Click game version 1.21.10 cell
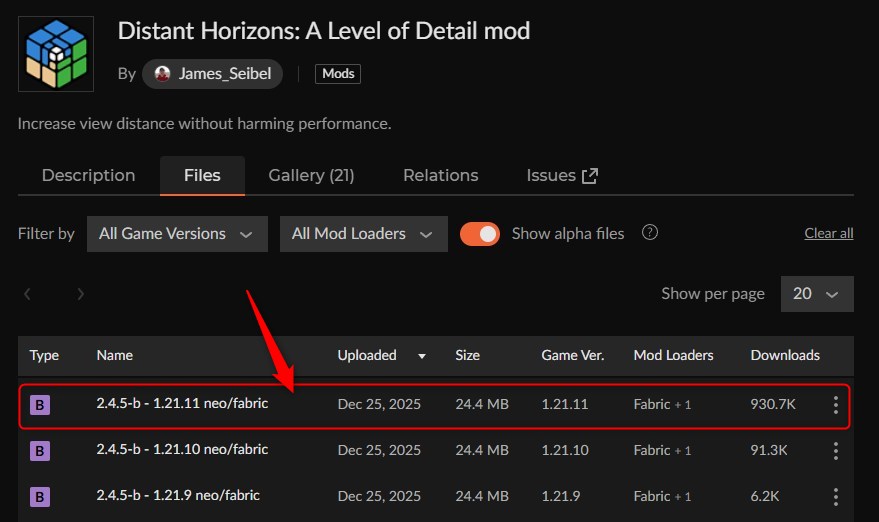This screenshot has height=522, width=879. (565, 451)
